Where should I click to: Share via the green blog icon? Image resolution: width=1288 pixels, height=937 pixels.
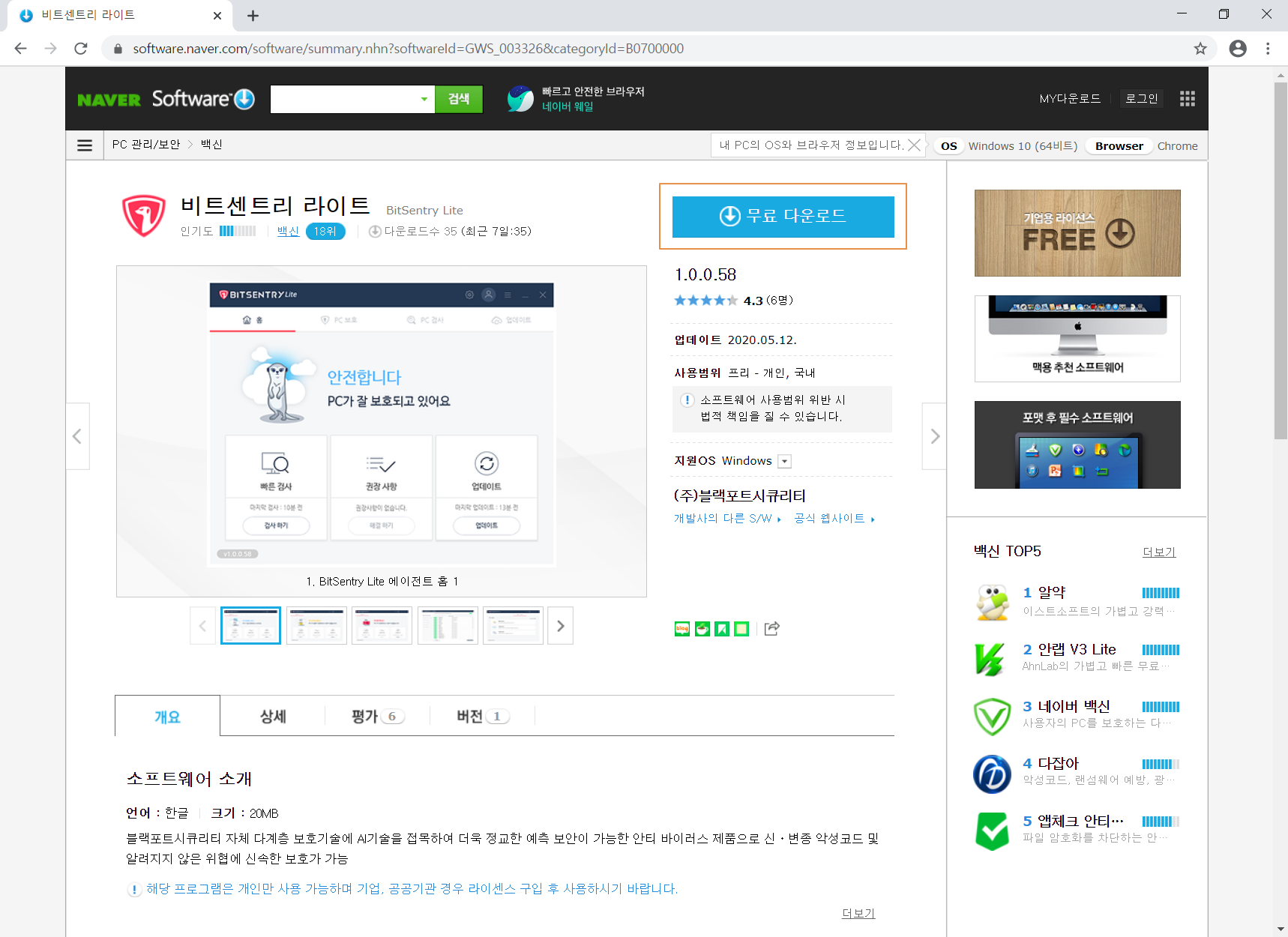point(681,629)
